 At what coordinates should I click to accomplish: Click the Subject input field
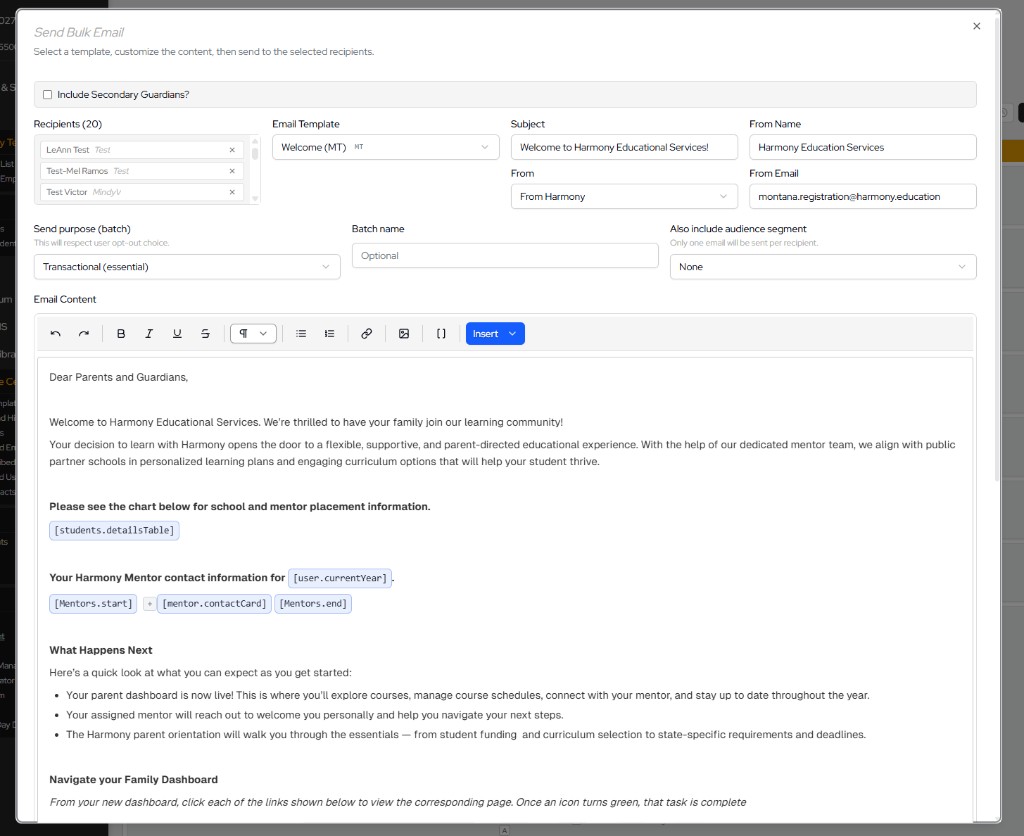624,147
